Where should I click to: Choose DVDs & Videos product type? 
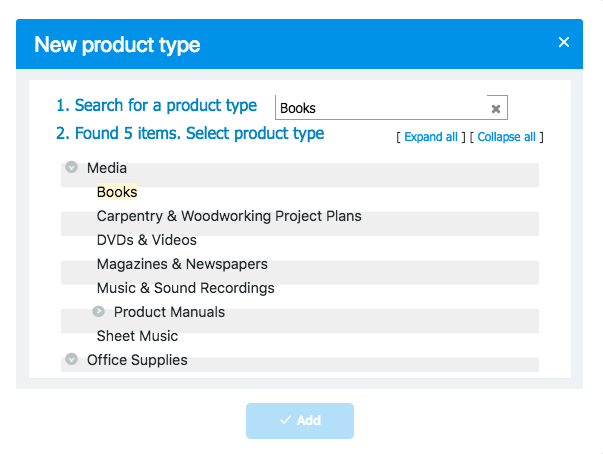coord(147,240)
